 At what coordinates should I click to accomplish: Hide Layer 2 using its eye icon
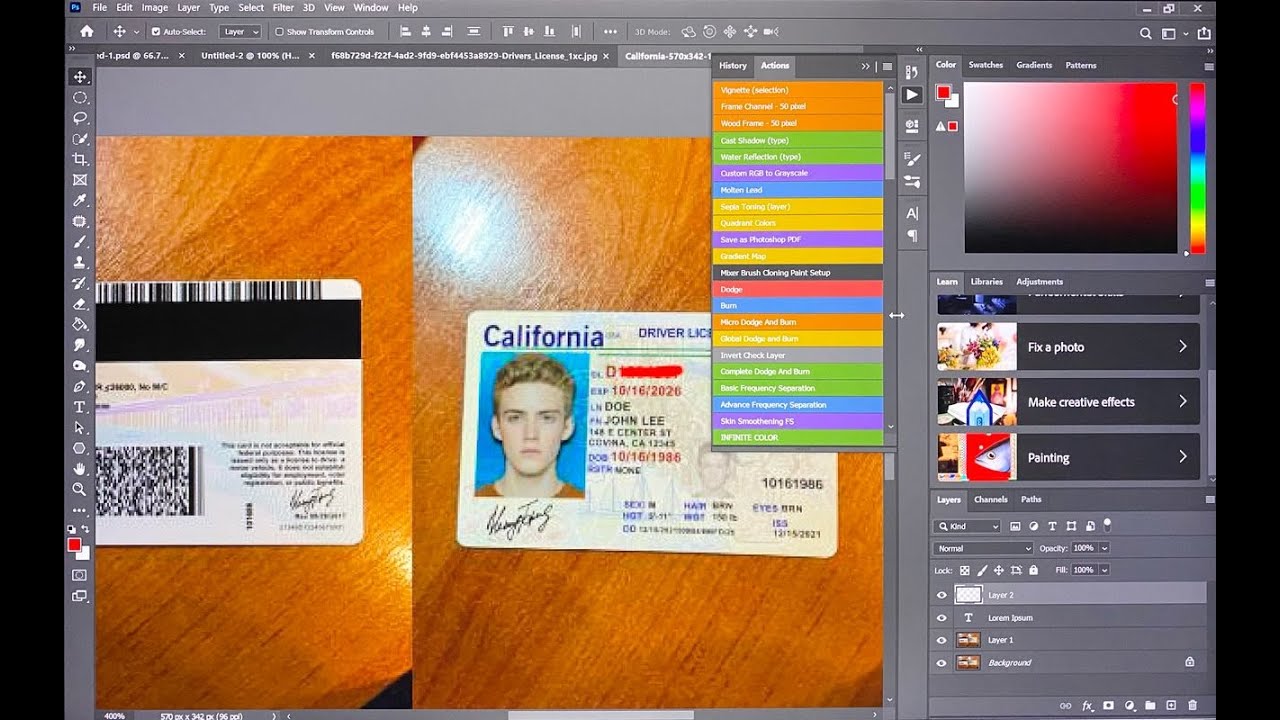point(941,595)
